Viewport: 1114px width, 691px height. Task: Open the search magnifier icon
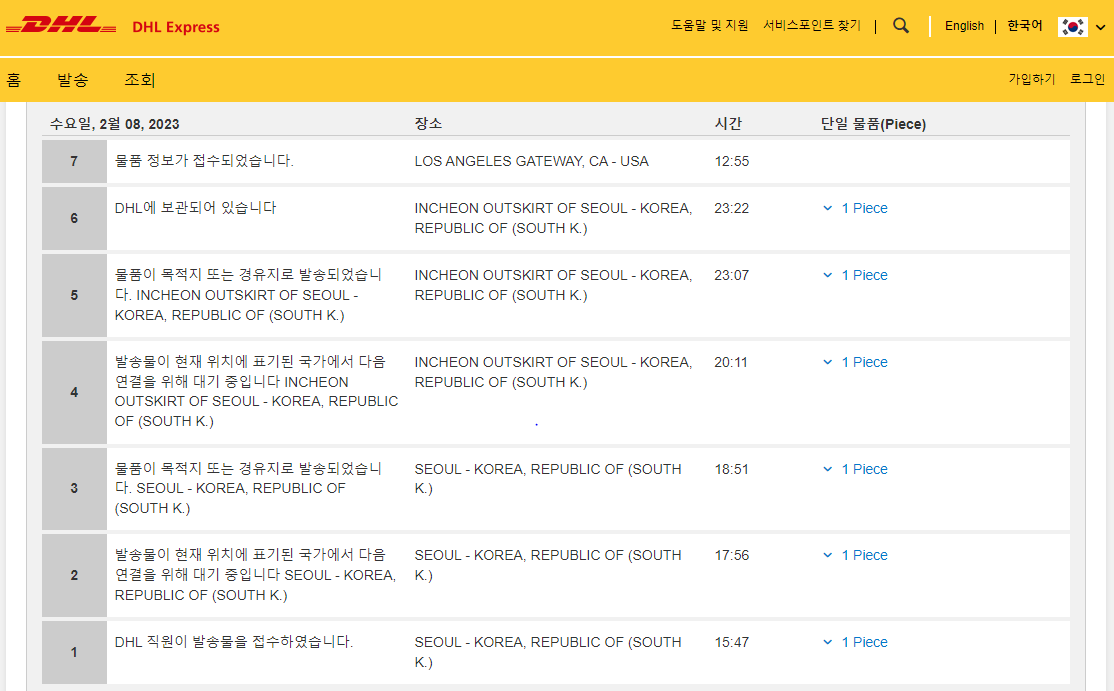tap(901, 26)
